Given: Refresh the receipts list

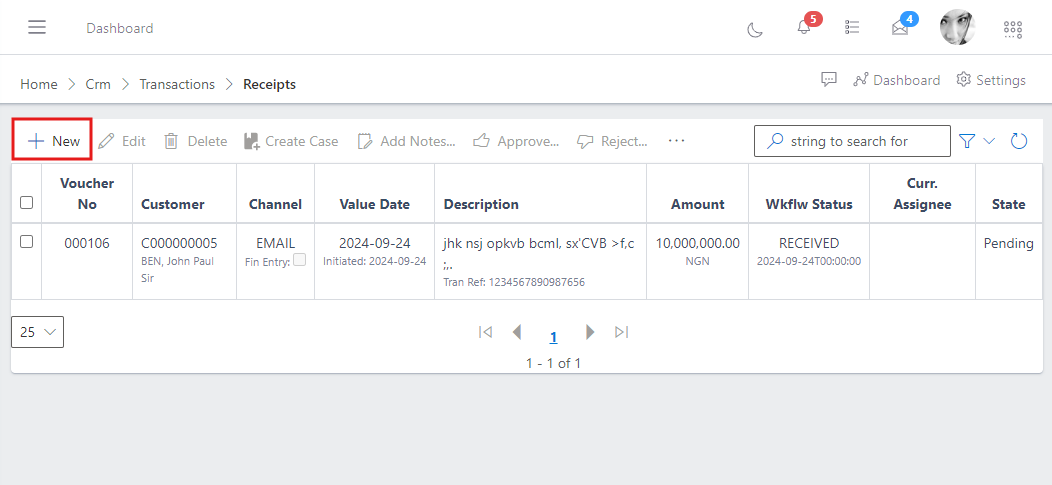Looking at the screenshot, I should [x=1018, y=141].
